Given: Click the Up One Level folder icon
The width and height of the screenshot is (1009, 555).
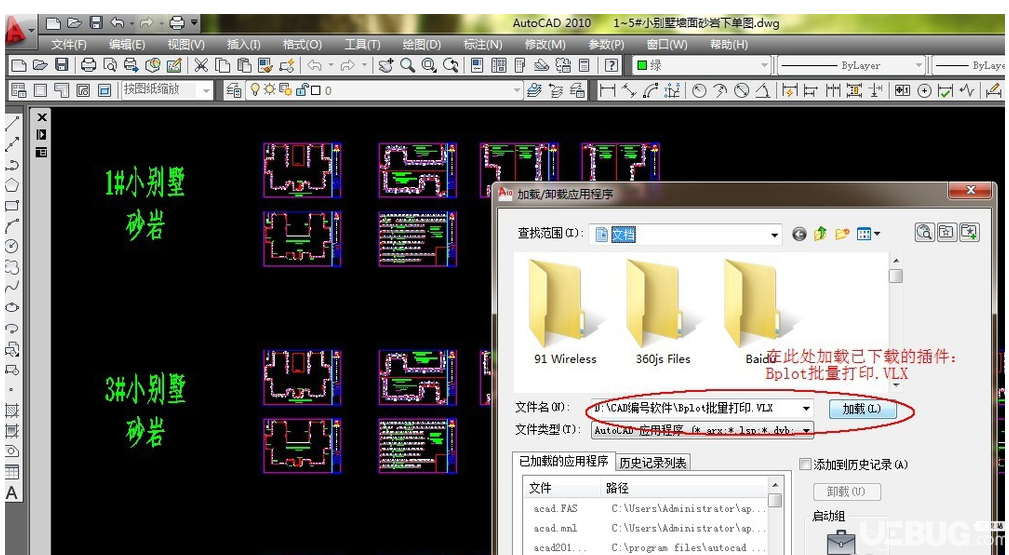Looking at the screenshot, I should click(x=820, y=234).
